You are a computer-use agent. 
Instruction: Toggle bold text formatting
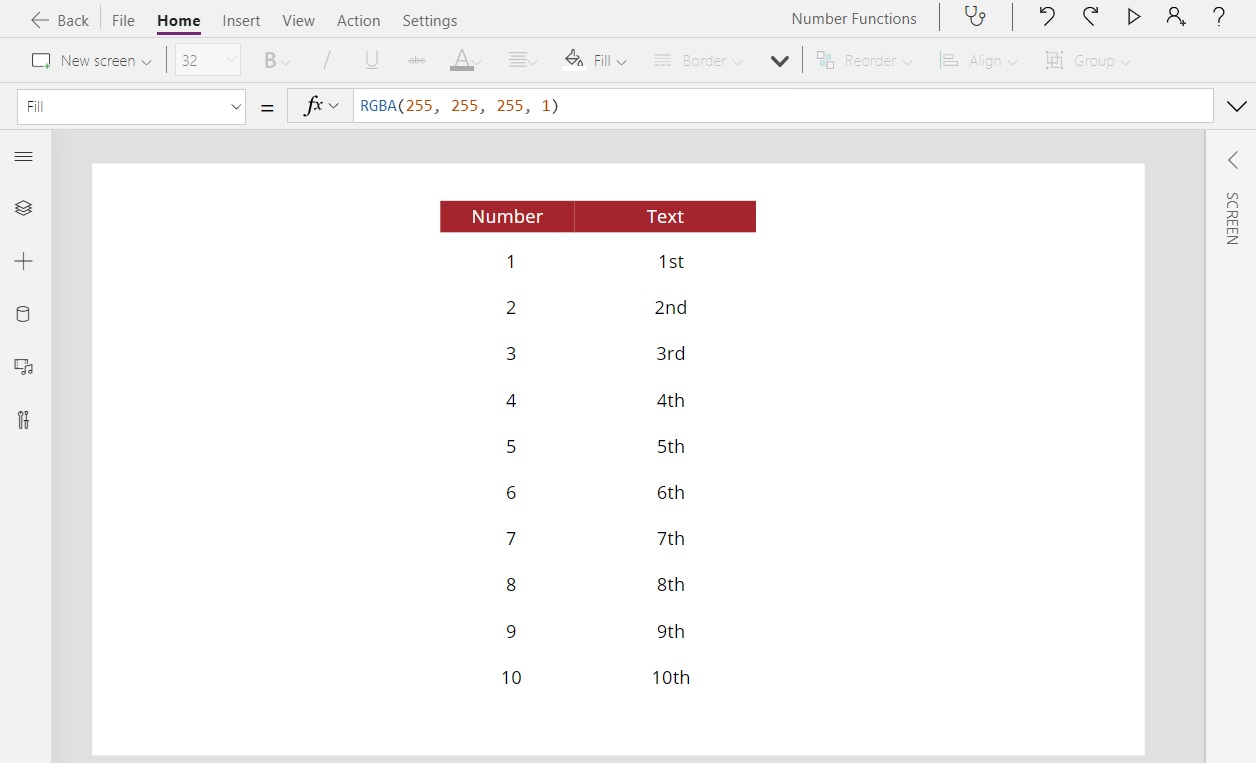(271, 60)
